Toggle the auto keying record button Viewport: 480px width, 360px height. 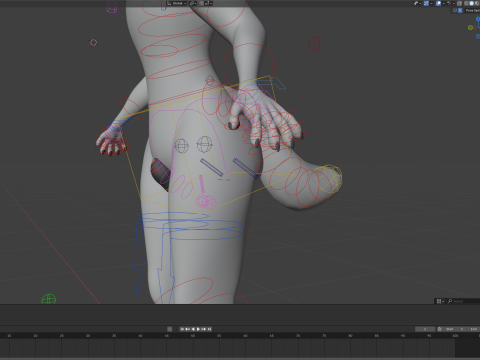(x=169, y=329)
